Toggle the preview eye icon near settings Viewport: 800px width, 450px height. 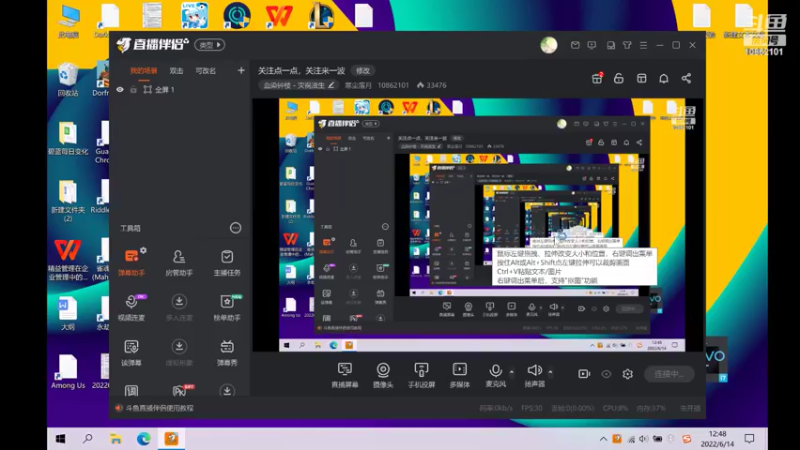(606, 374)
